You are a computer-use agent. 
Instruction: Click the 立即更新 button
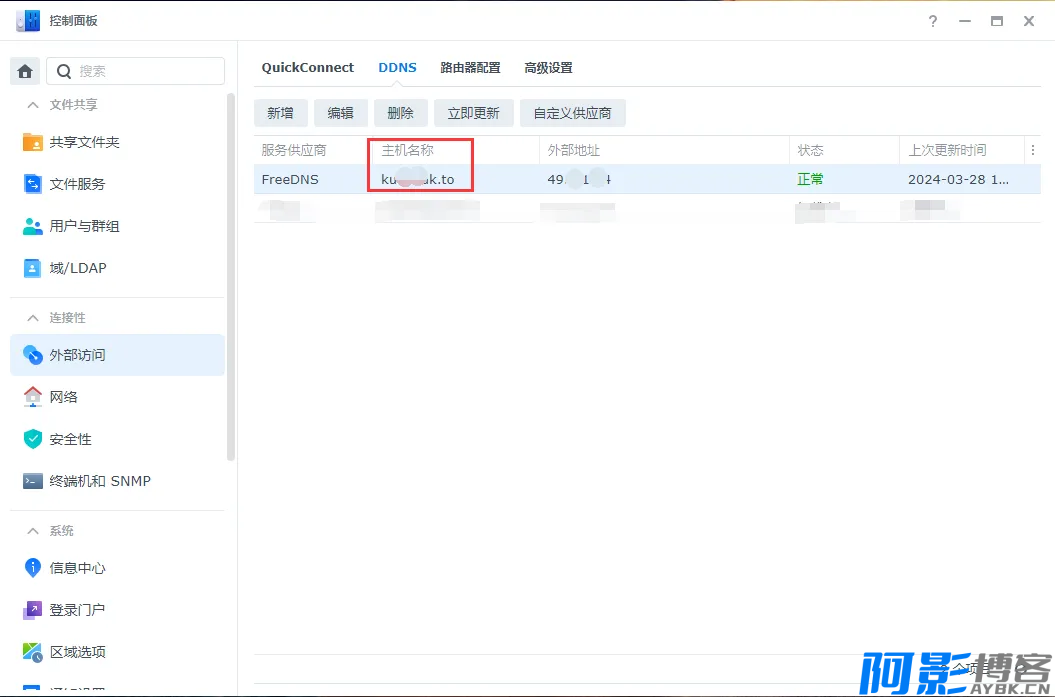(x=474, y=113)
